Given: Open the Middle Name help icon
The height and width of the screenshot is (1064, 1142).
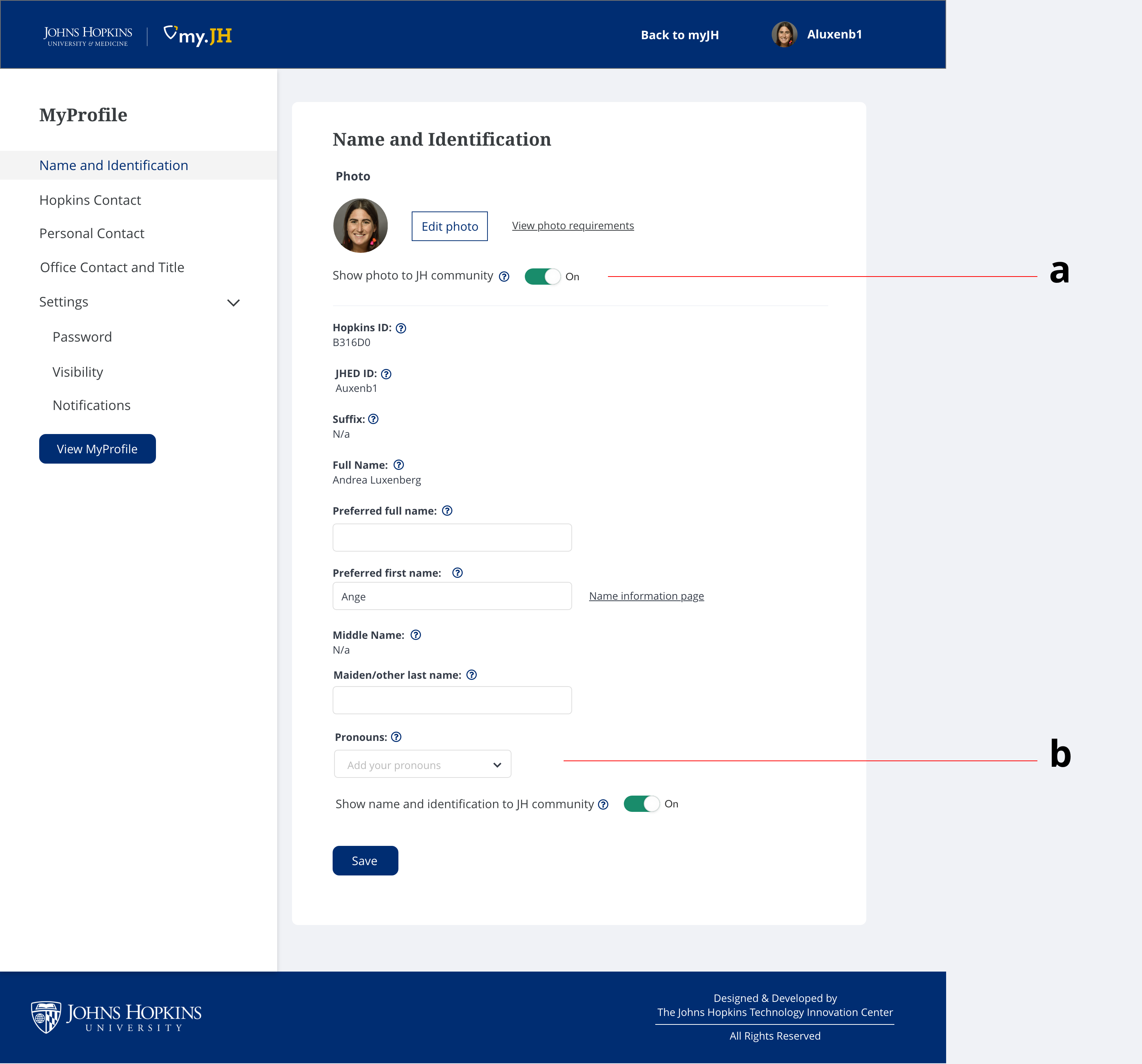Looking at the screenshot, I should [416, 635].
